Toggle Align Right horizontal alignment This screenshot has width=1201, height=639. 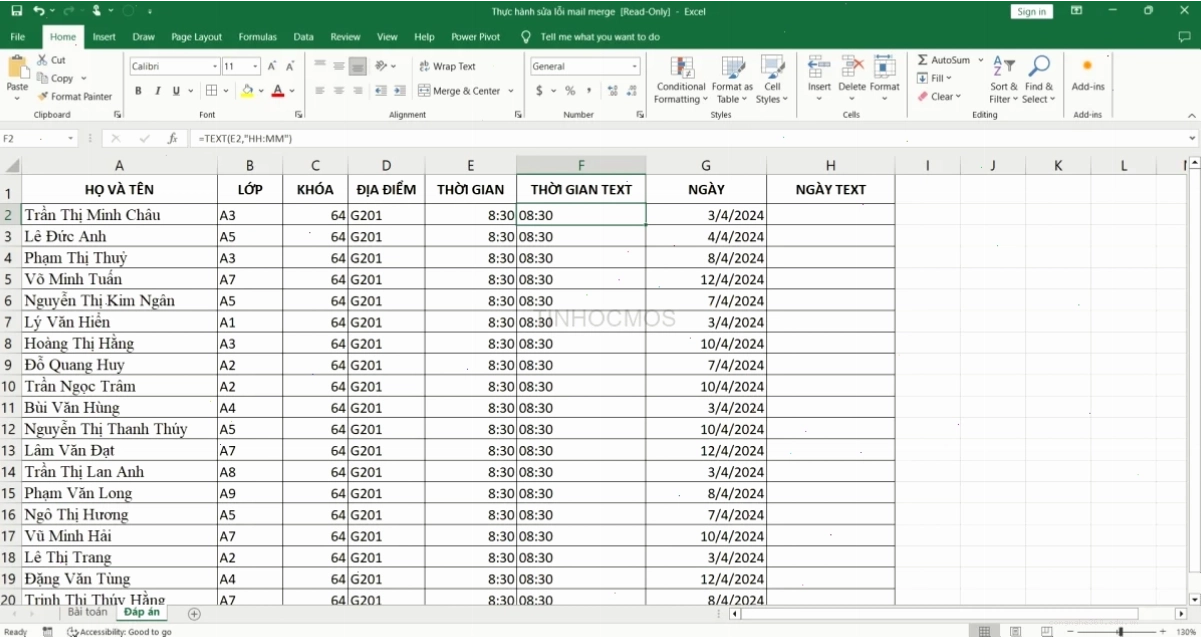coord(358,90)
